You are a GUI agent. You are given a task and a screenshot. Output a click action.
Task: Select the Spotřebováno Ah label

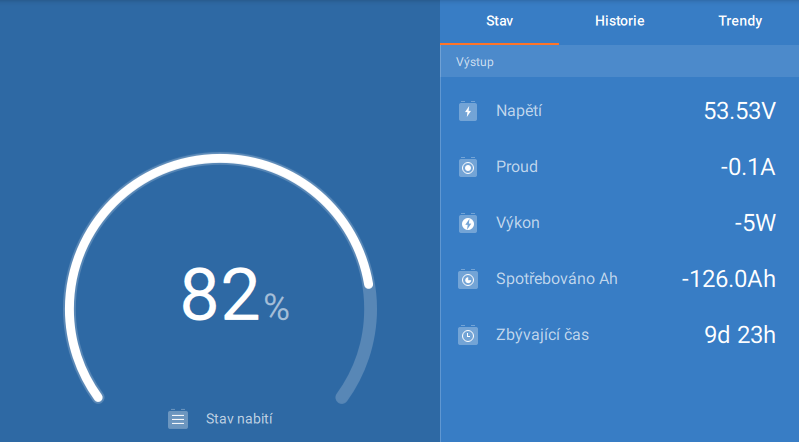pyautogui.click(x=556, y=279)
